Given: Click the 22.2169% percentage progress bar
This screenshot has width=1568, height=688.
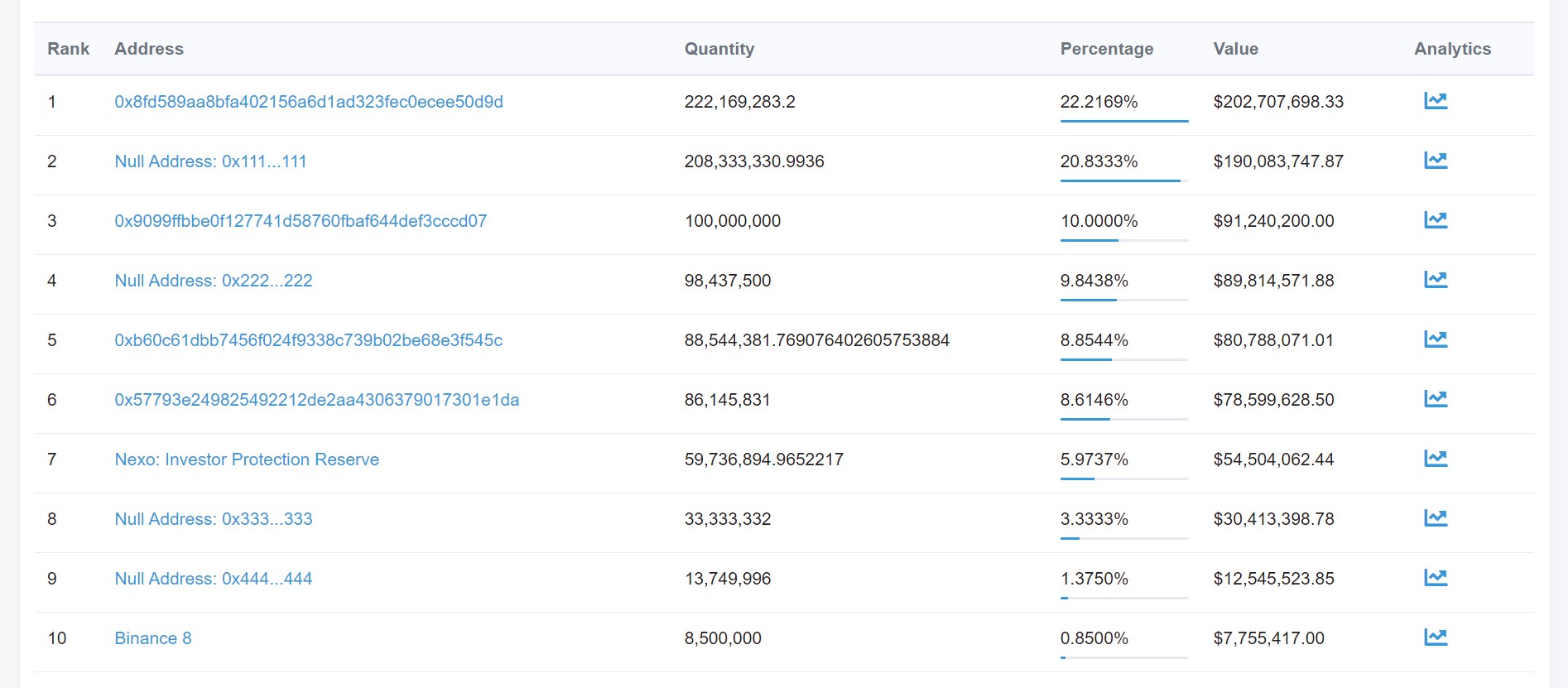Looking at the screenshot, I should 1123,121.
